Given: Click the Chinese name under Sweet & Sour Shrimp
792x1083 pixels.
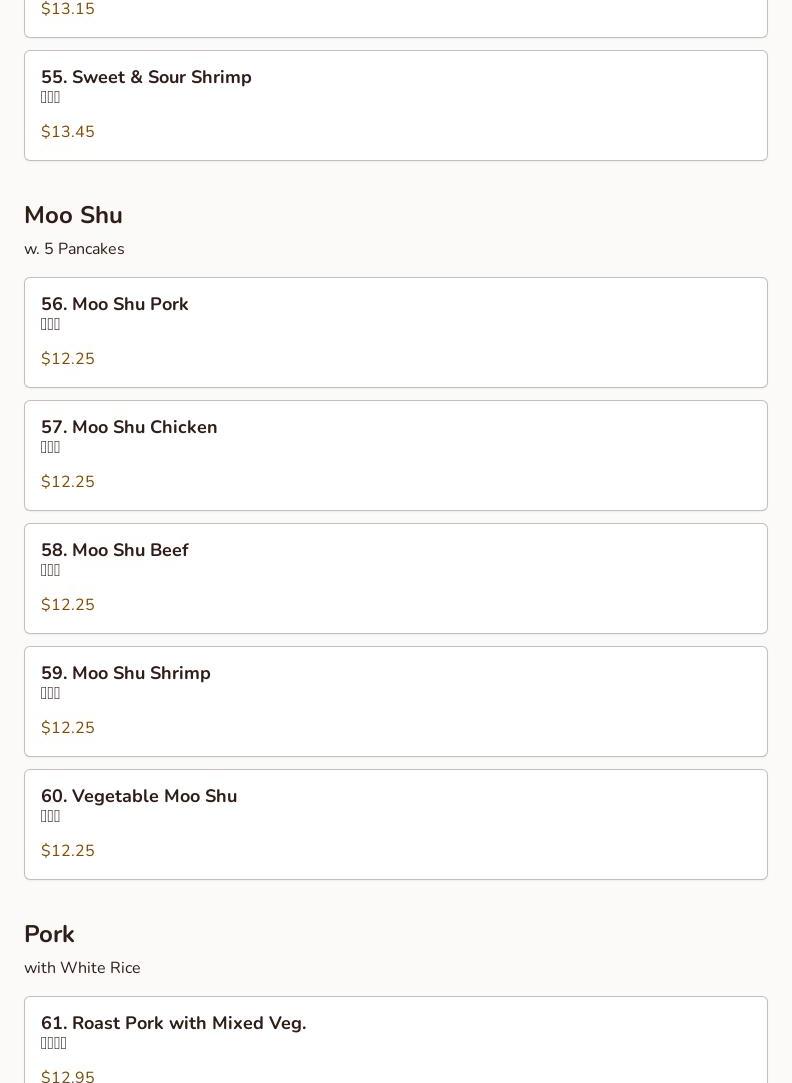Looking at the screenshot, I should 51,98.
